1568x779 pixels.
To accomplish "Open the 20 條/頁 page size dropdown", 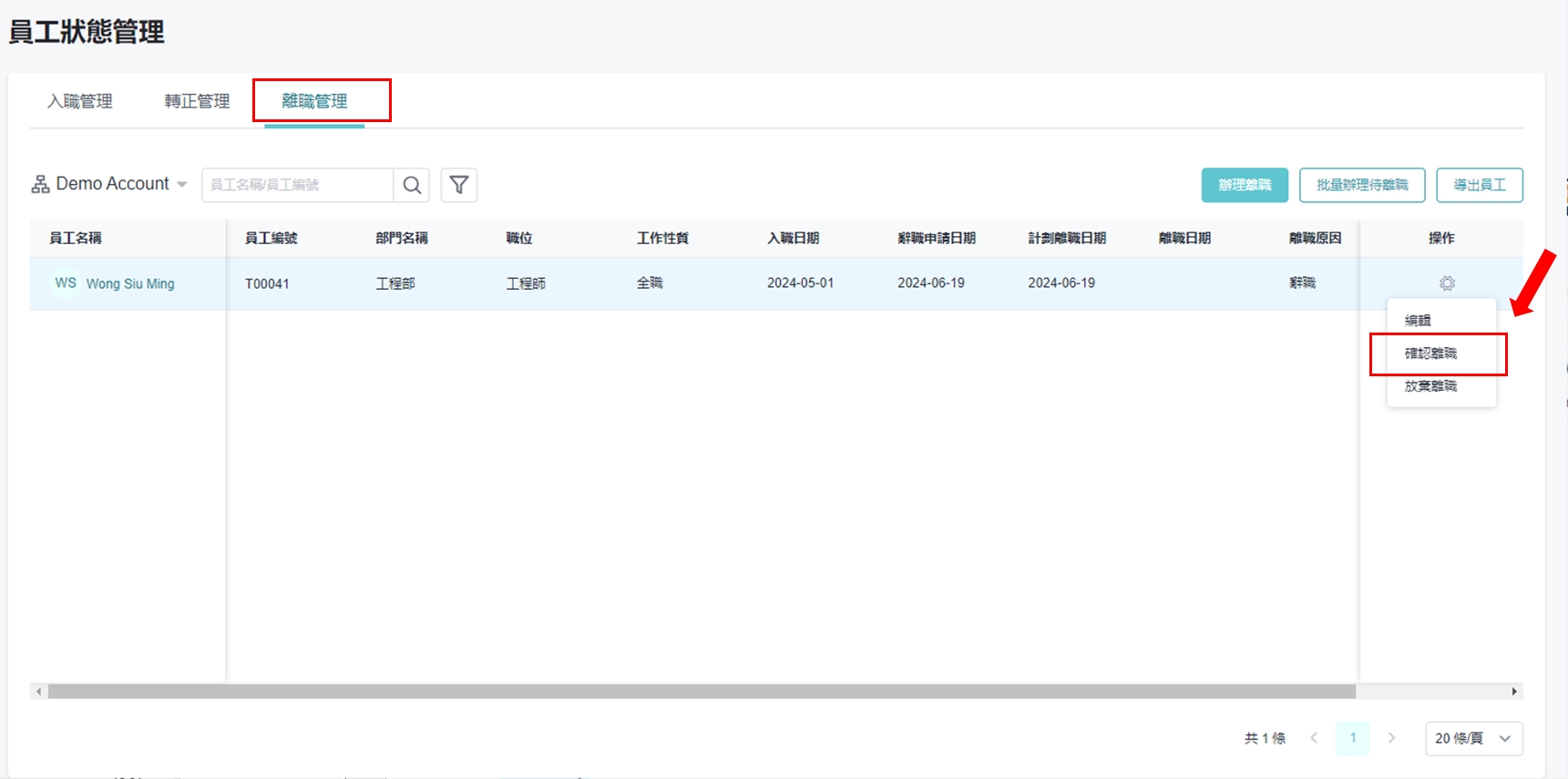I will coord(1472,738).
